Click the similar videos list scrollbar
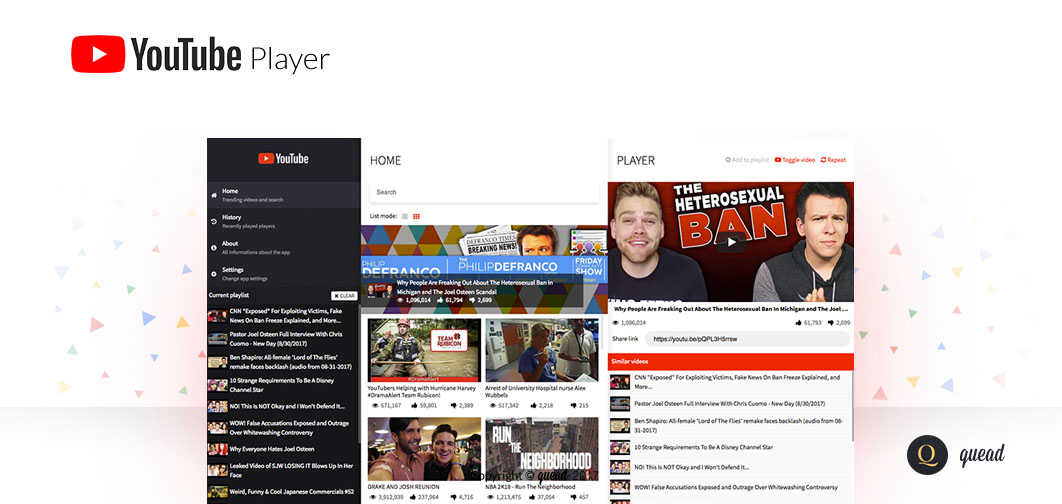The width and height of the screenshot is (1062, 504). [x=852, y=406]
